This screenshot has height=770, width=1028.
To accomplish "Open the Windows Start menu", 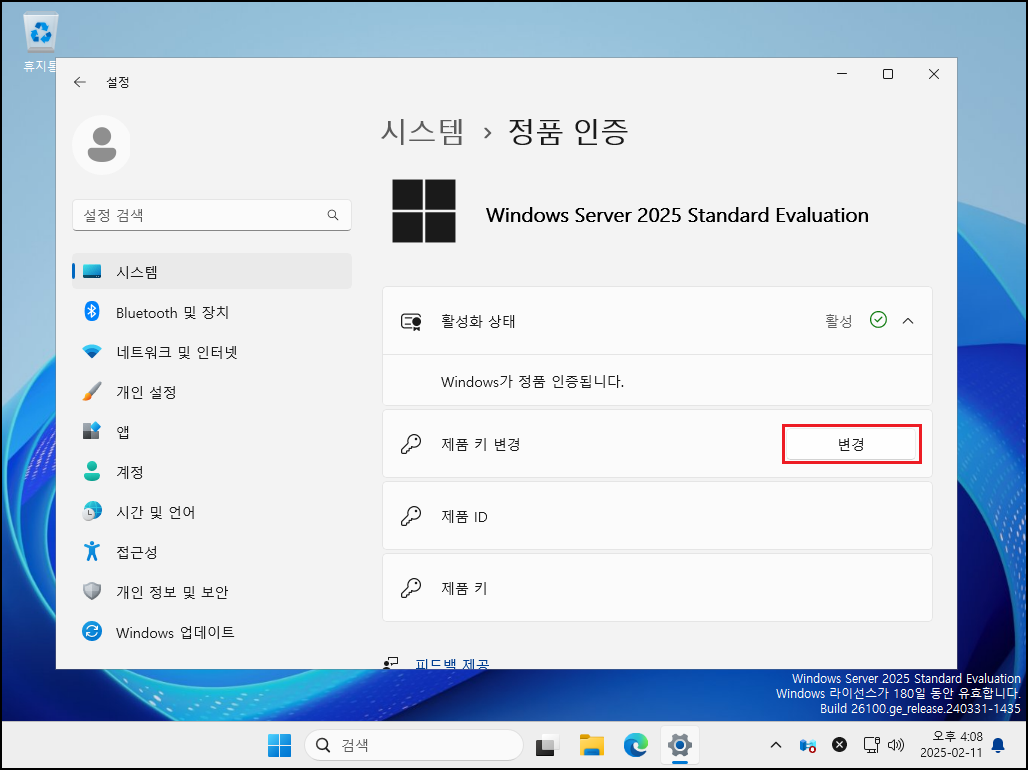I will pyautogui.click(x=279, y=745).
